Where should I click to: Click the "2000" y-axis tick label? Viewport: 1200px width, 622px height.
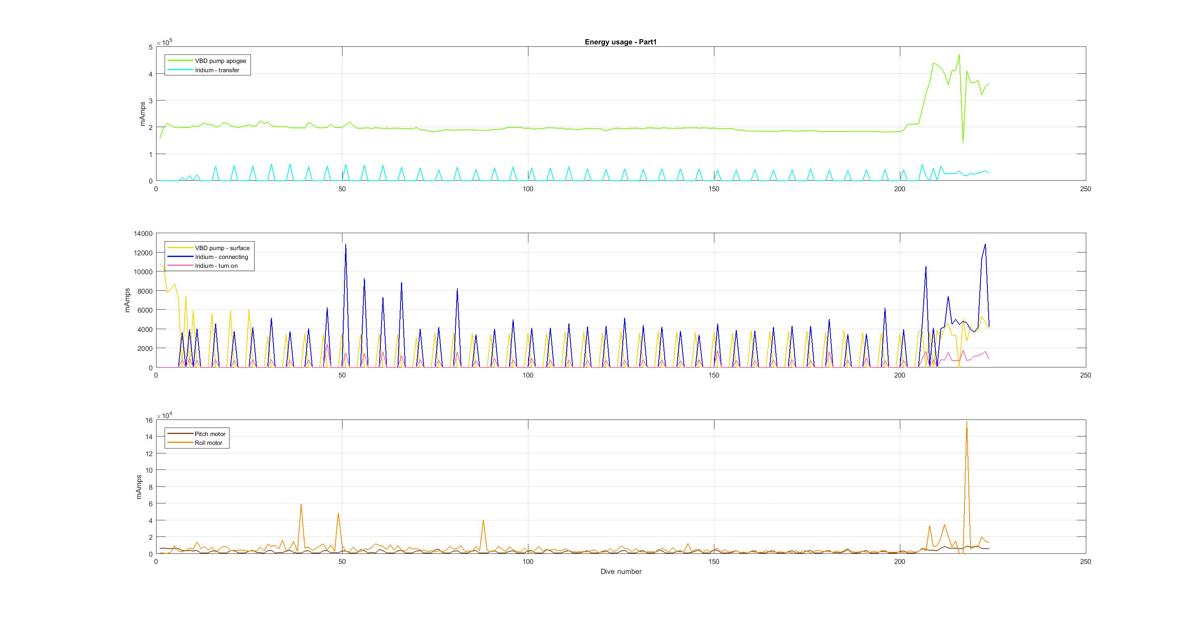(144, 348)
